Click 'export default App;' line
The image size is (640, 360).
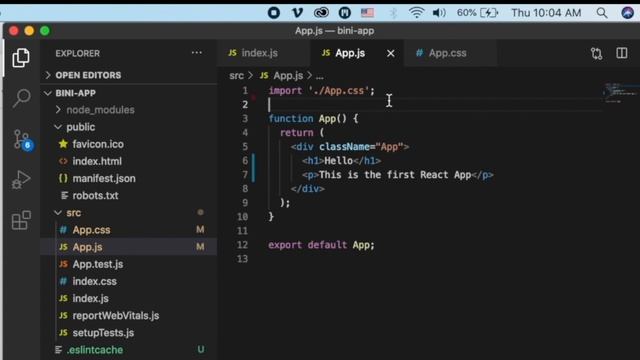pos(321,245)
